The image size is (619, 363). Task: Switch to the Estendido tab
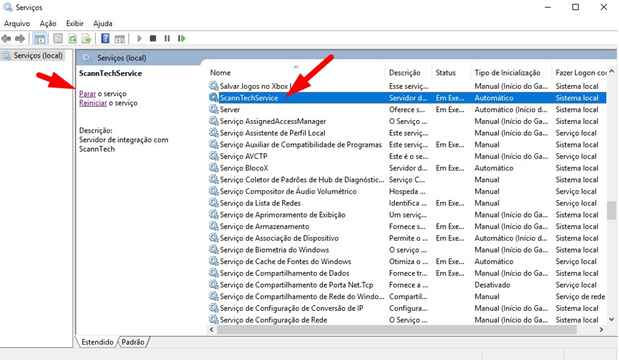click(x=97, y=342)
